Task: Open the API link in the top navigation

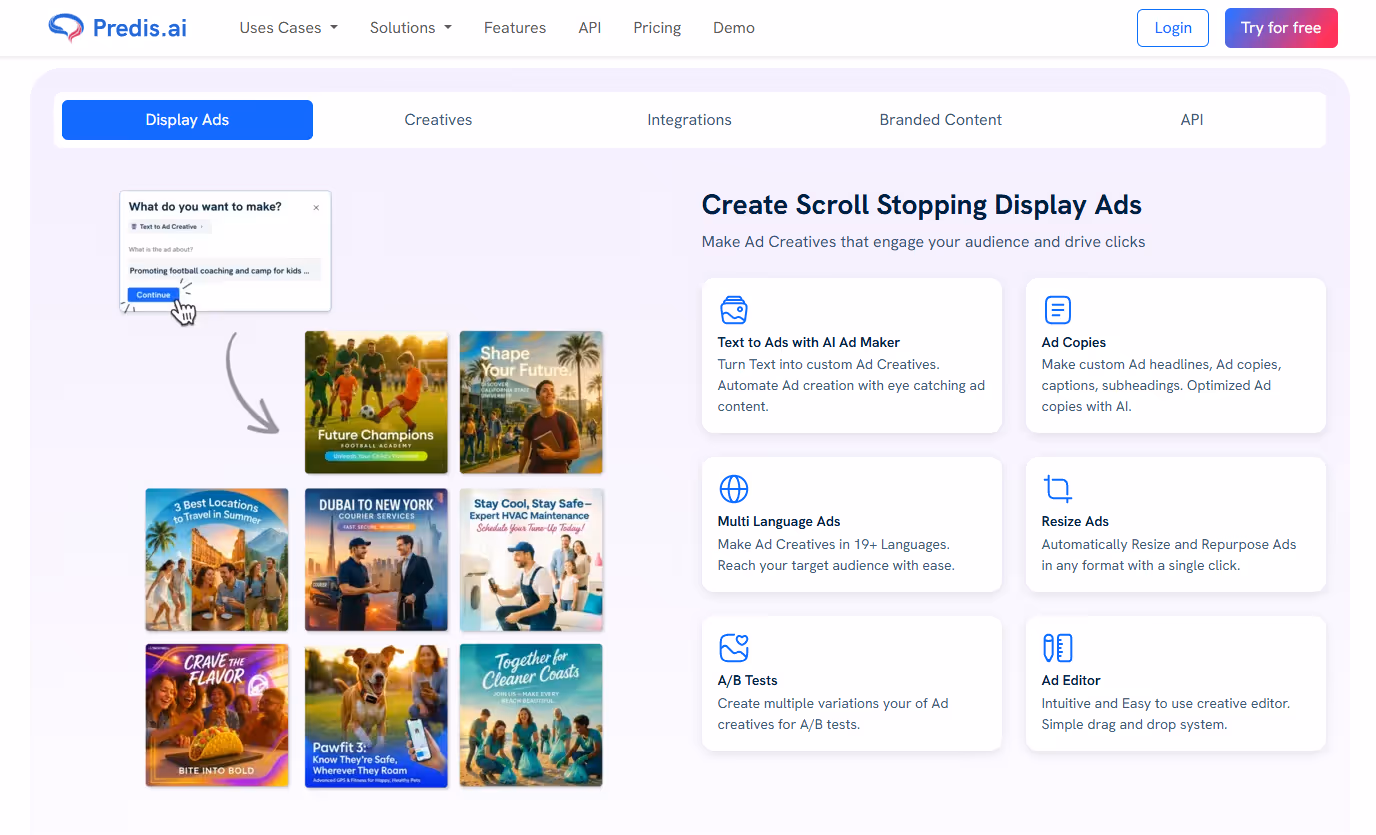Action: (x=590, y=28)
